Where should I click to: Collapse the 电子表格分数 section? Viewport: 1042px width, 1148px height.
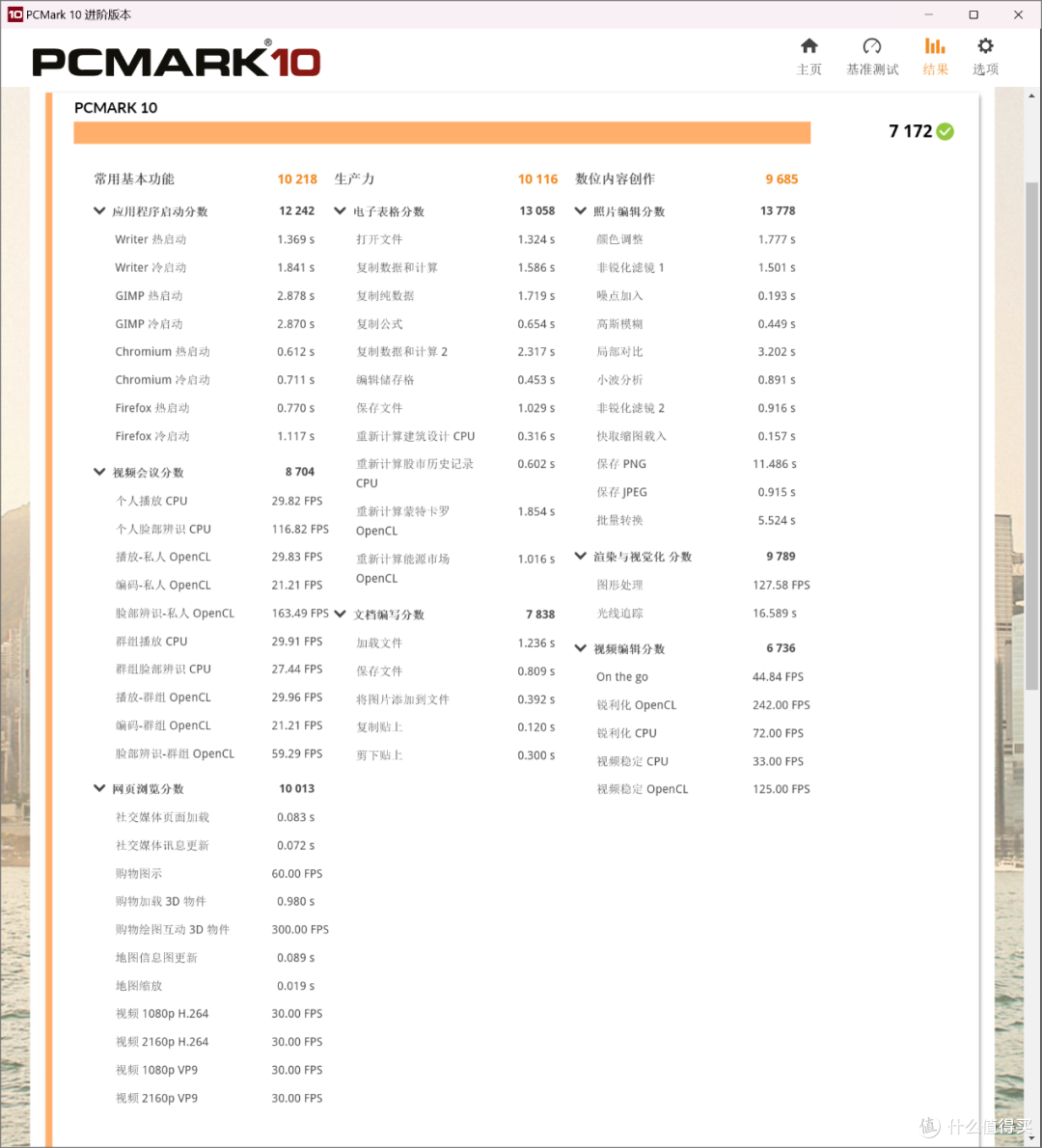pos(340,211)
